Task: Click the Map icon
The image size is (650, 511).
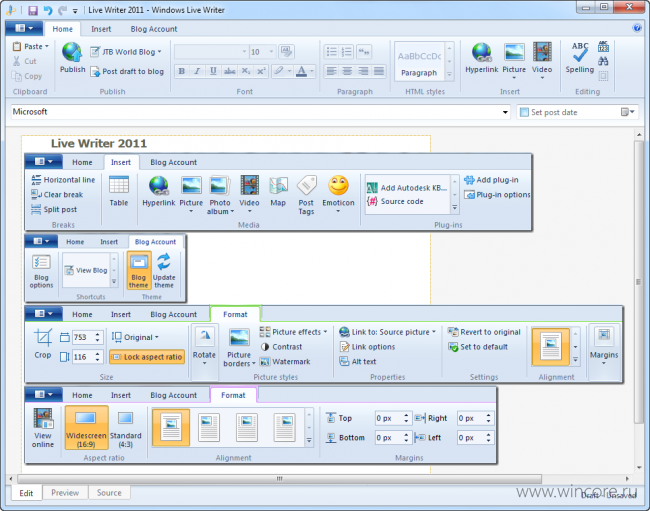Action: click(x=278, y=185)
